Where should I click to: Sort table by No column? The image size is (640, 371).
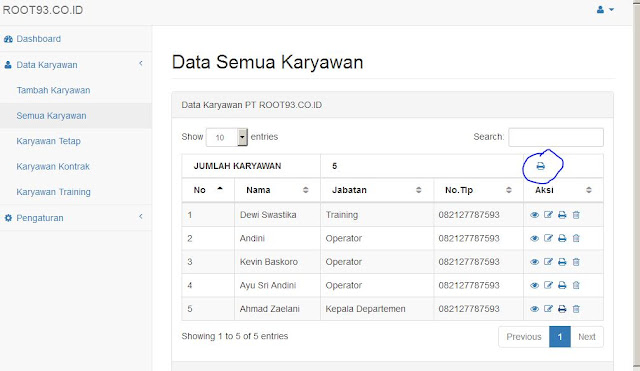(208, 190)
